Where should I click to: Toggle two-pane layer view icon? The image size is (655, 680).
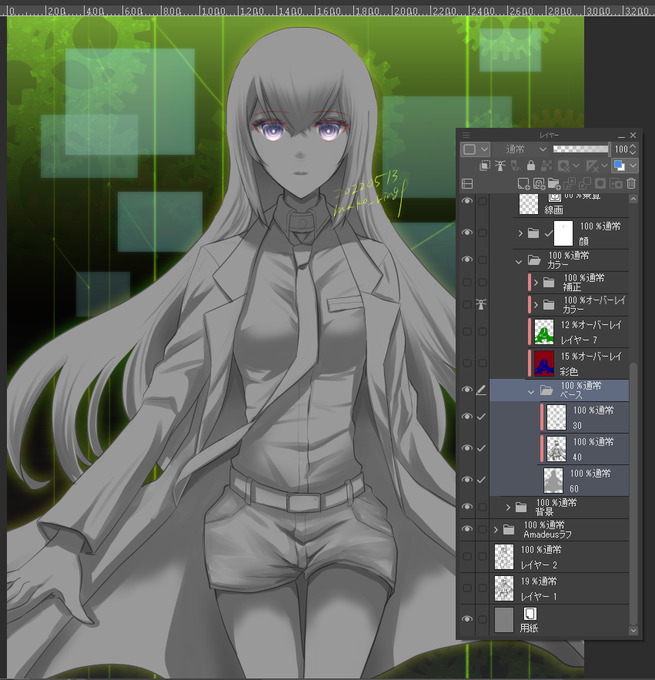(467, 183)
